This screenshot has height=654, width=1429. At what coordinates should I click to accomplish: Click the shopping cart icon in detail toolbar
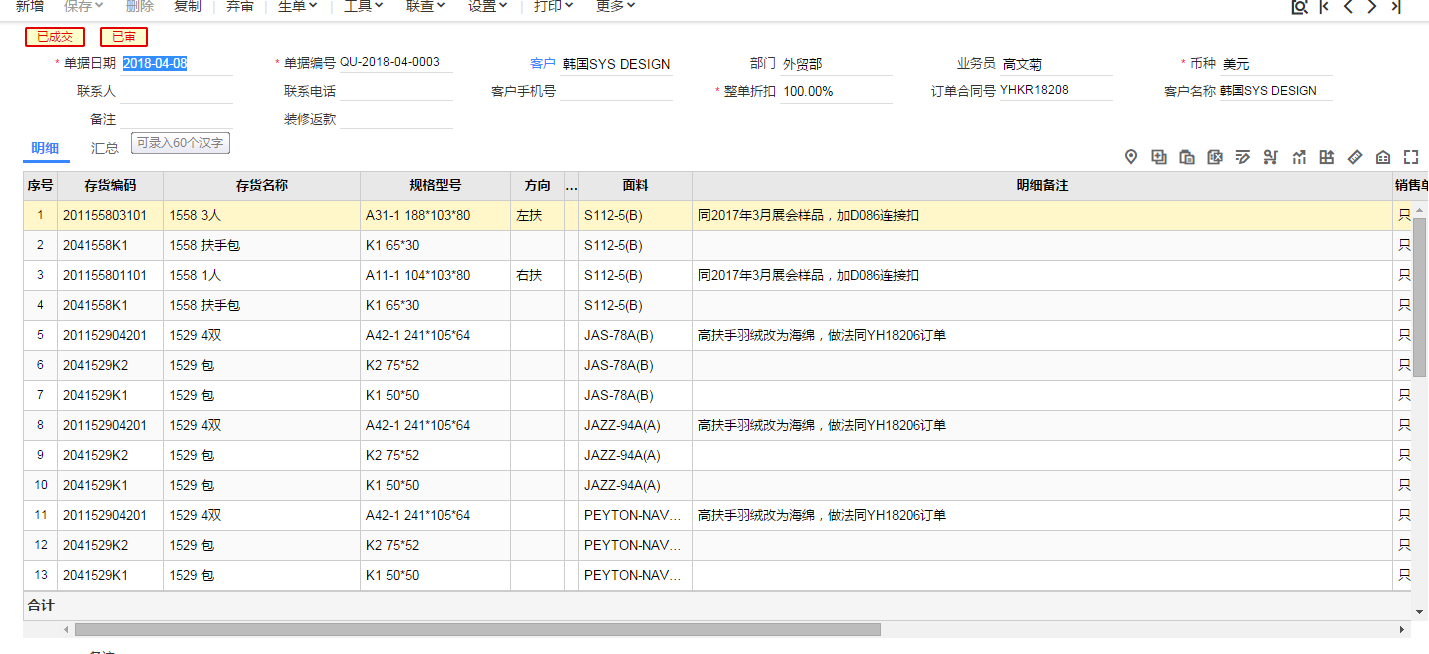pos(1271,157)
